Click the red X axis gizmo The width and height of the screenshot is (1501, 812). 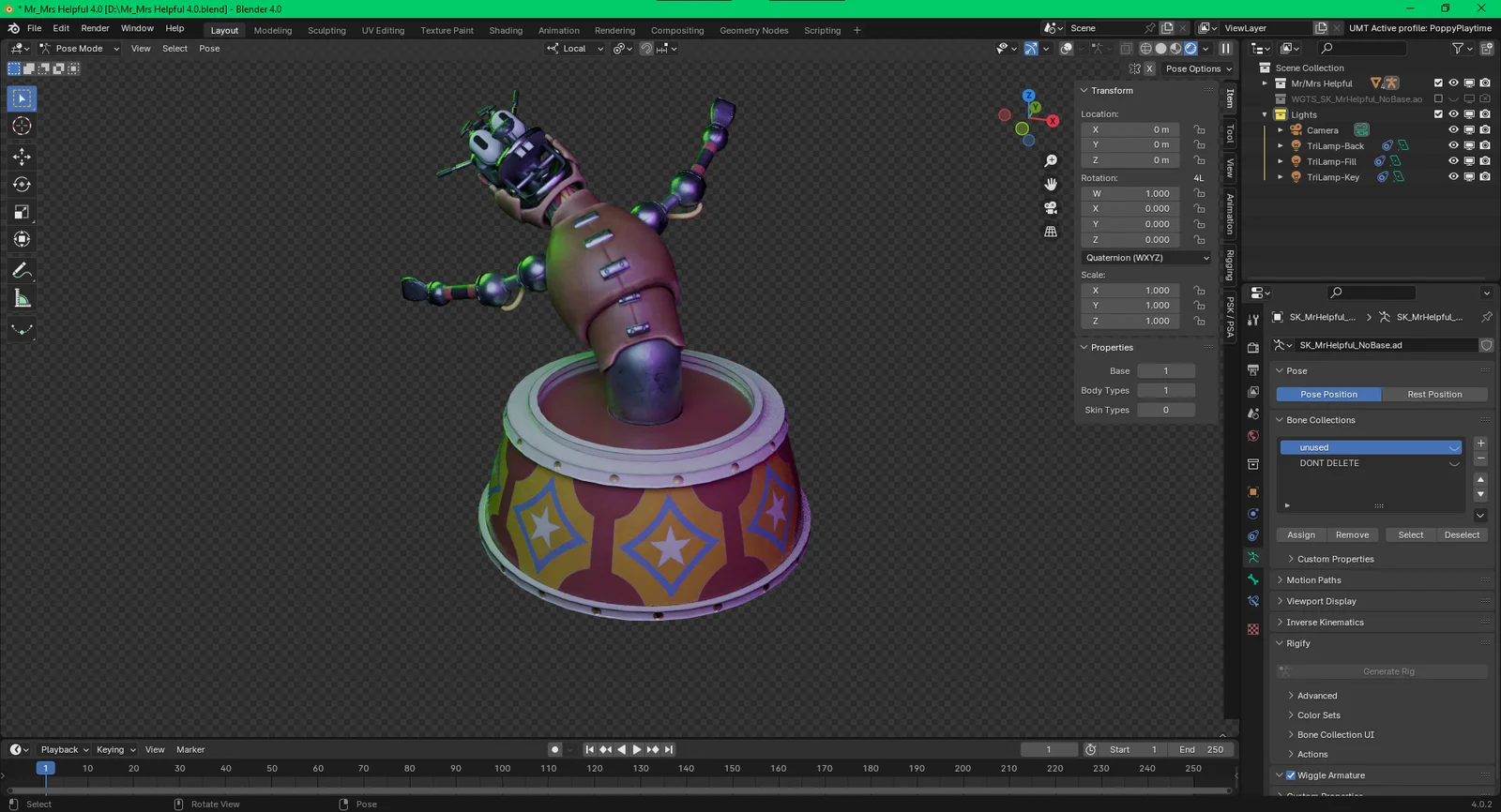tap(1053, 121)
